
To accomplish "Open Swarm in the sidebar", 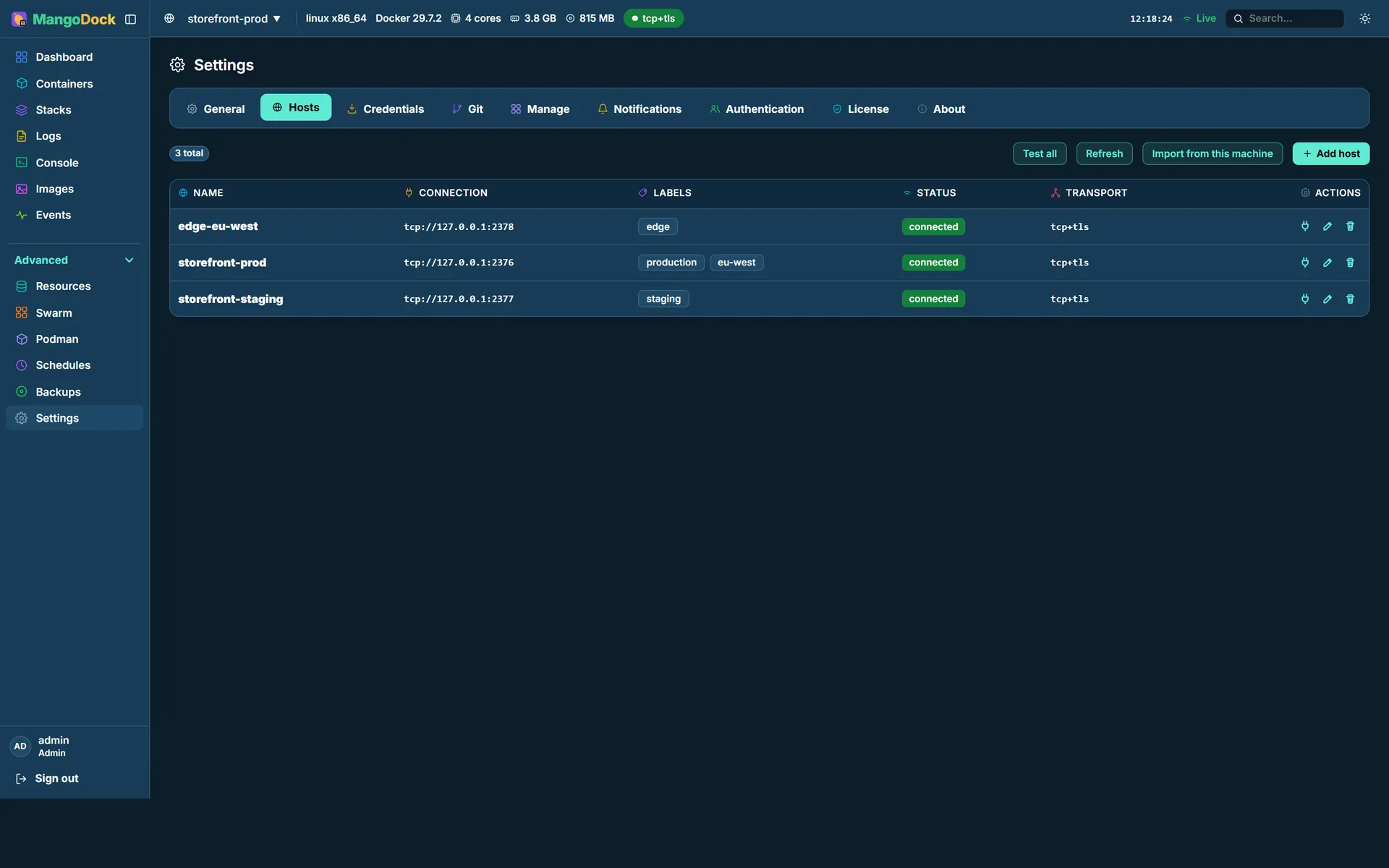I will (x=75, y=313).
